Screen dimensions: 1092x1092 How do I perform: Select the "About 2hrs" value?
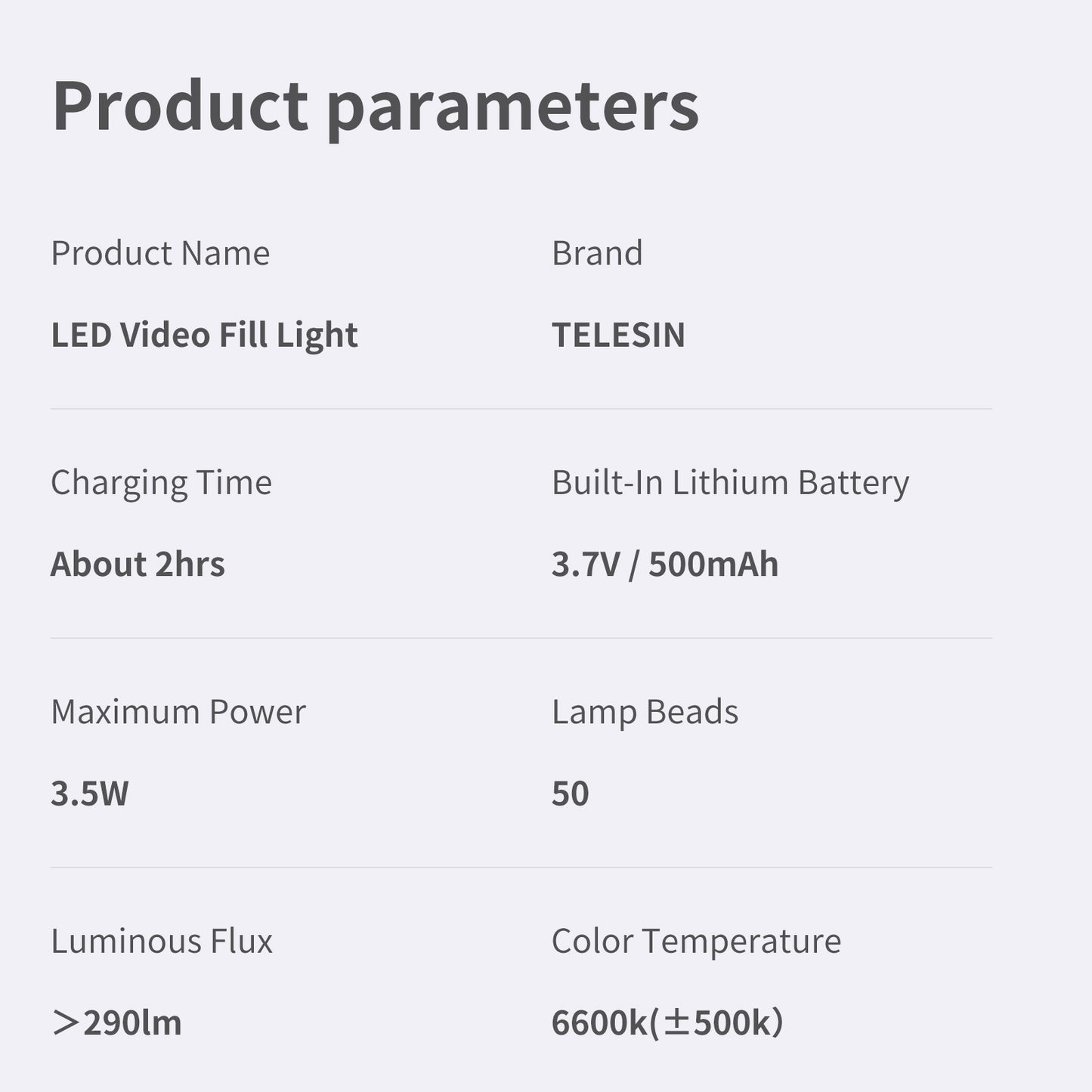[x=138, y=565]
